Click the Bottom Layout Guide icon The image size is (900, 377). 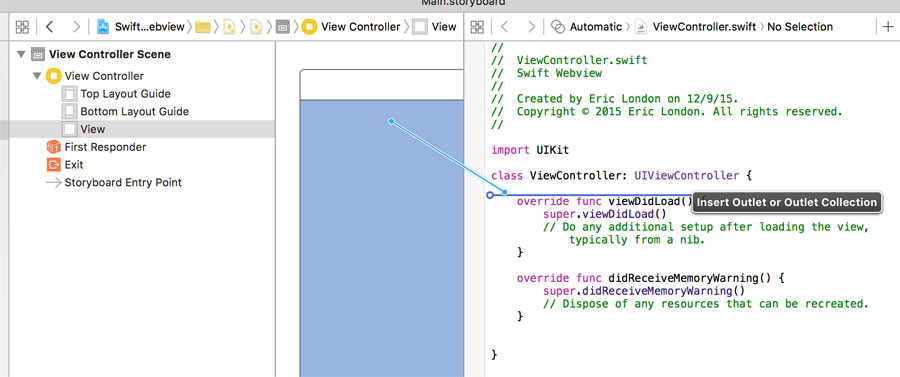coord(69,111)
